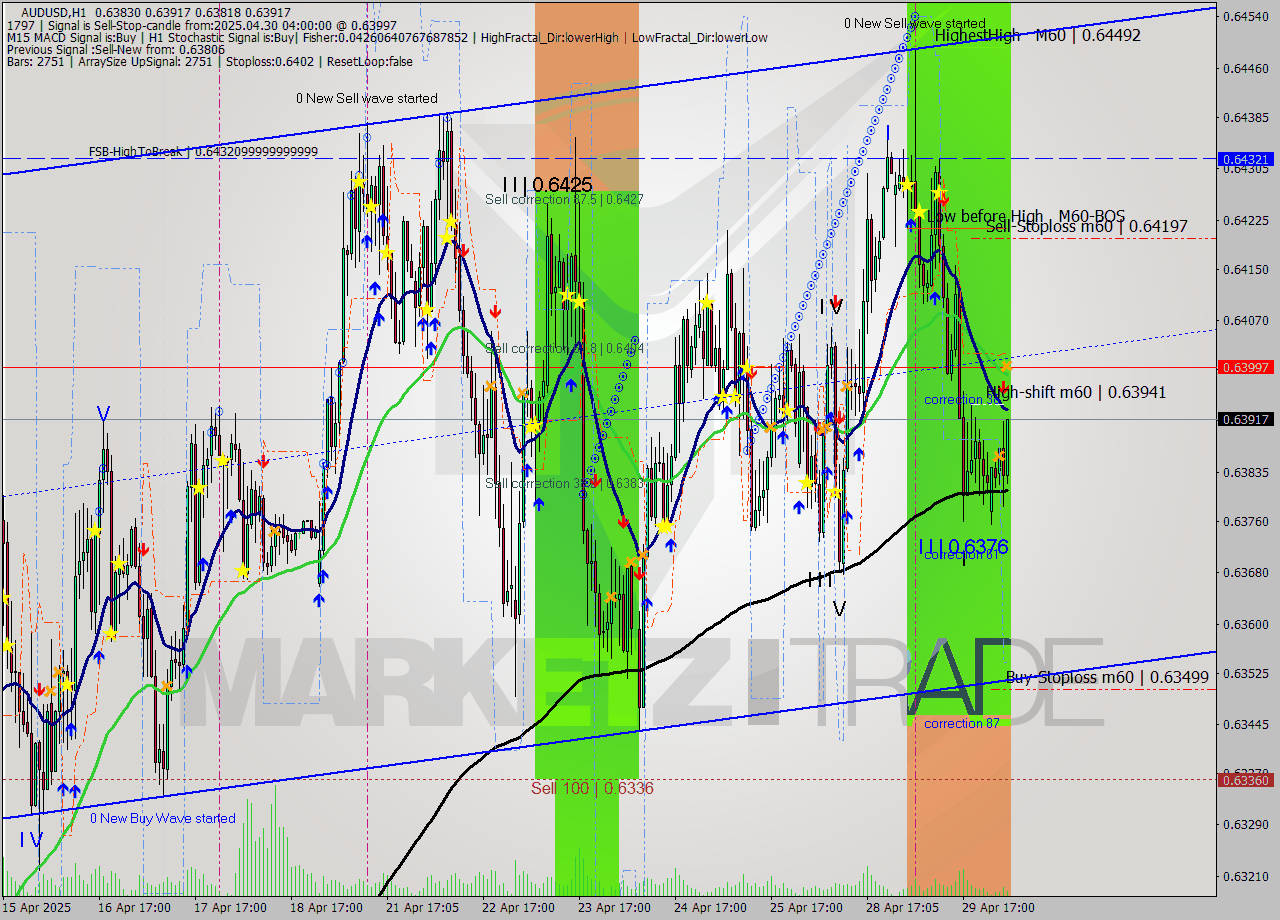Select the red down arrow beside the I V label

836,303
